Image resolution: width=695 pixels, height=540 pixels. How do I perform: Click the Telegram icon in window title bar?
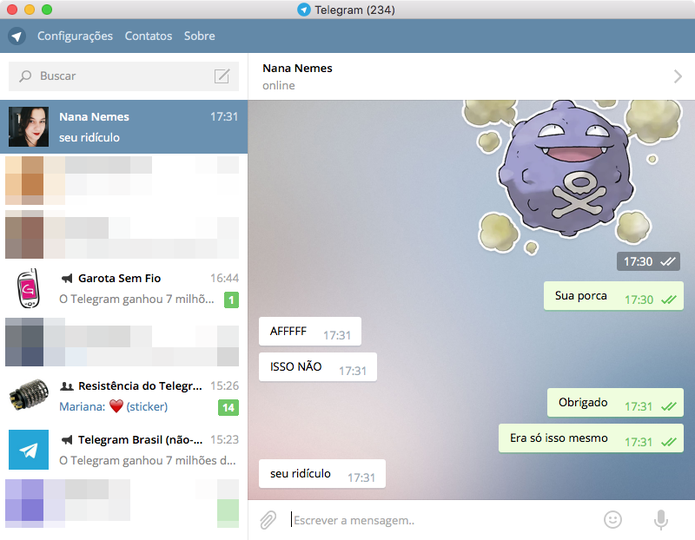point(304,10)
